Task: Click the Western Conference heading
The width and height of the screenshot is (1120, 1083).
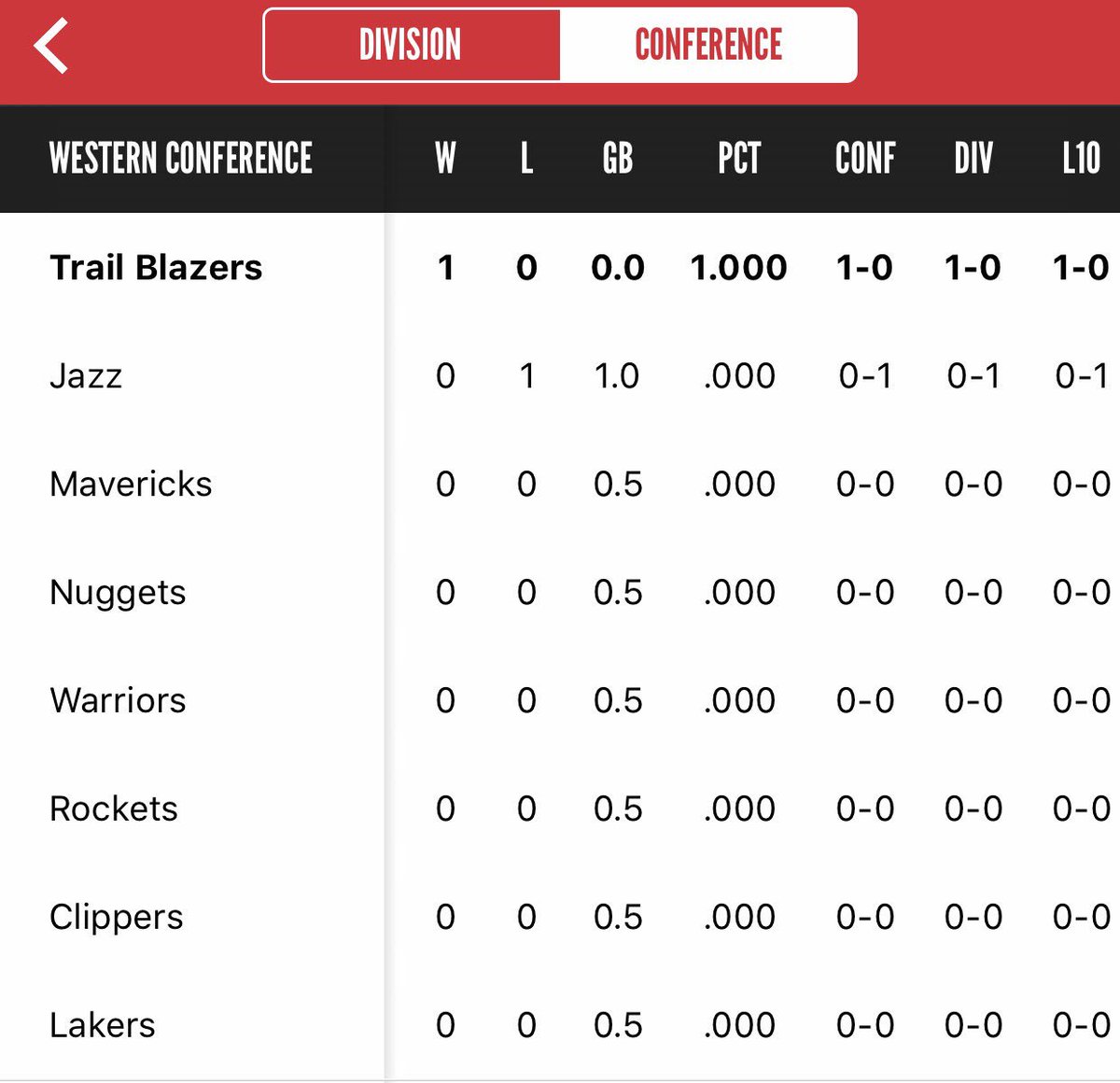Action: (181, 159)
